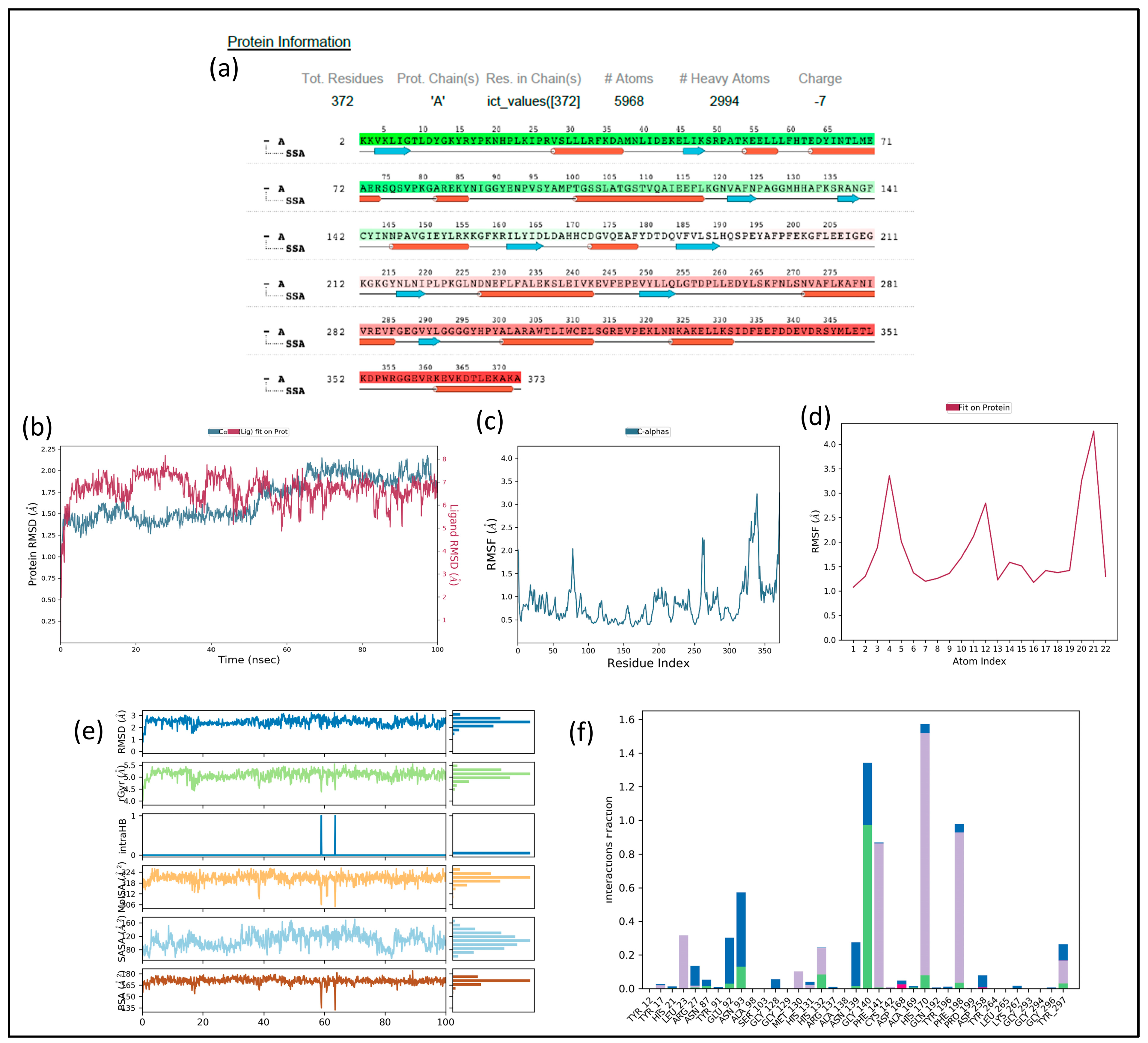Image resolution: width=1148 pixels, height=1043 pixels.
Task: Select the Prot. Chain(s) column header
Action: (x=438, y=79)
